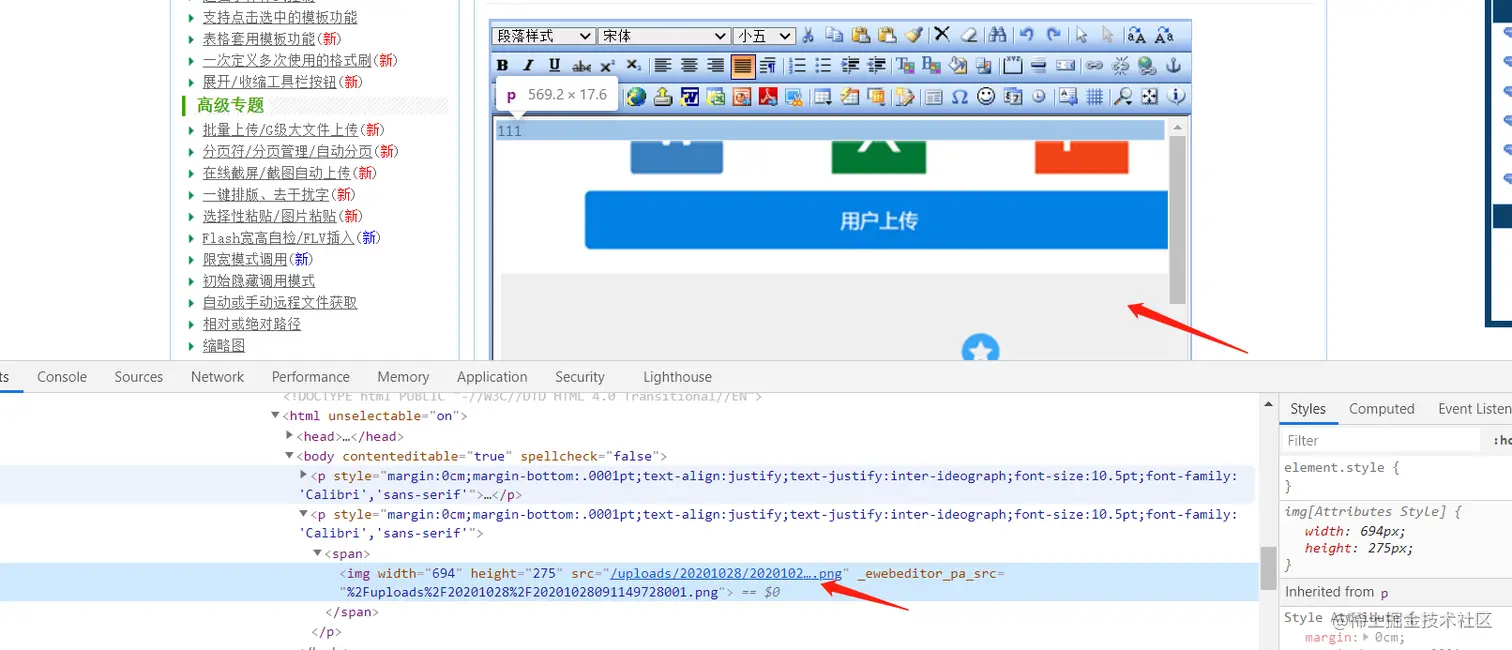Click the Undo arrow icon
The height and width of the screenshot is (650, 1512).
(x=1026, y=36)
